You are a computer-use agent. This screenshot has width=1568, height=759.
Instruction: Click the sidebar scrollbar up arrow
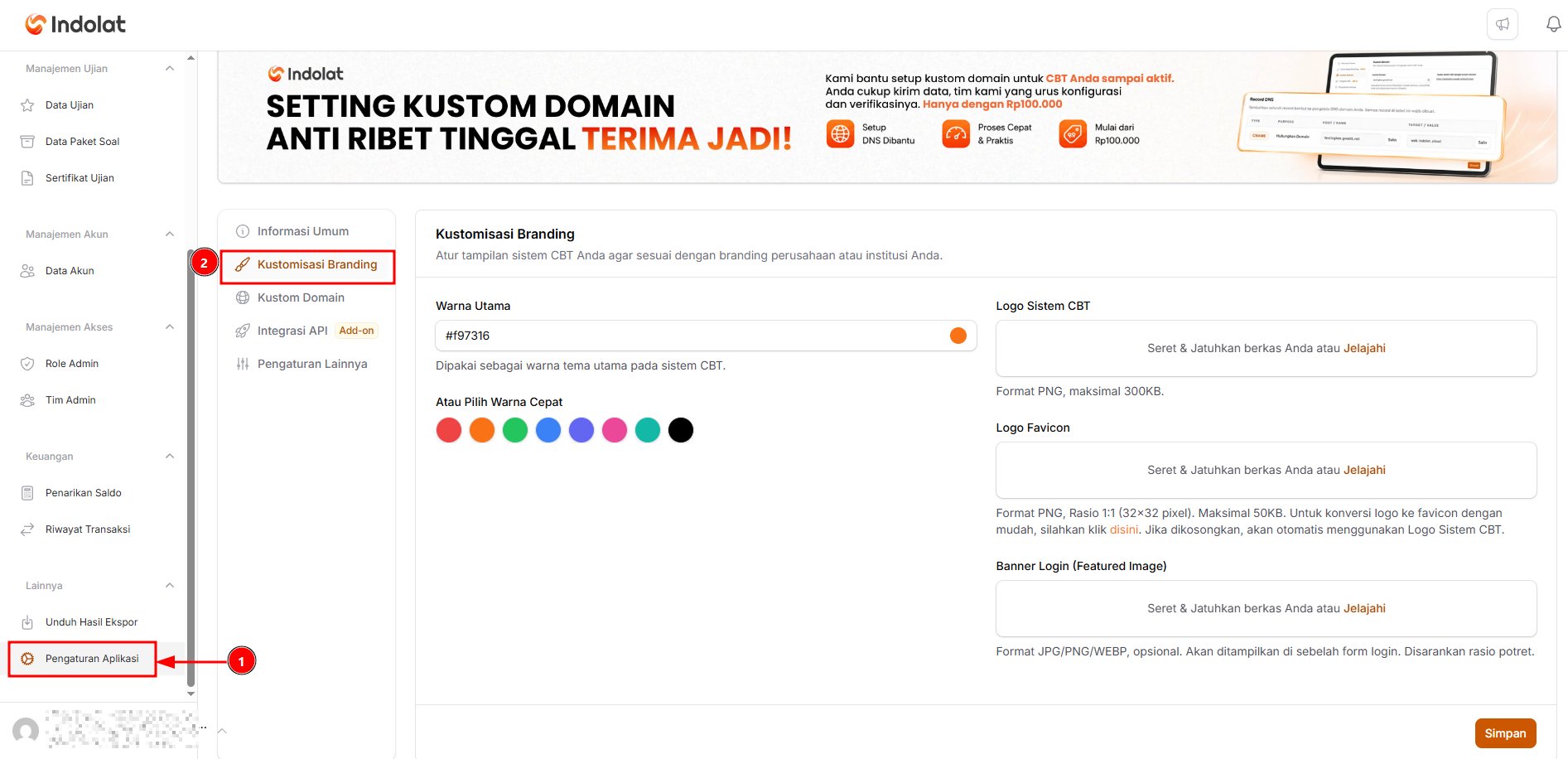tap(191, 58)
